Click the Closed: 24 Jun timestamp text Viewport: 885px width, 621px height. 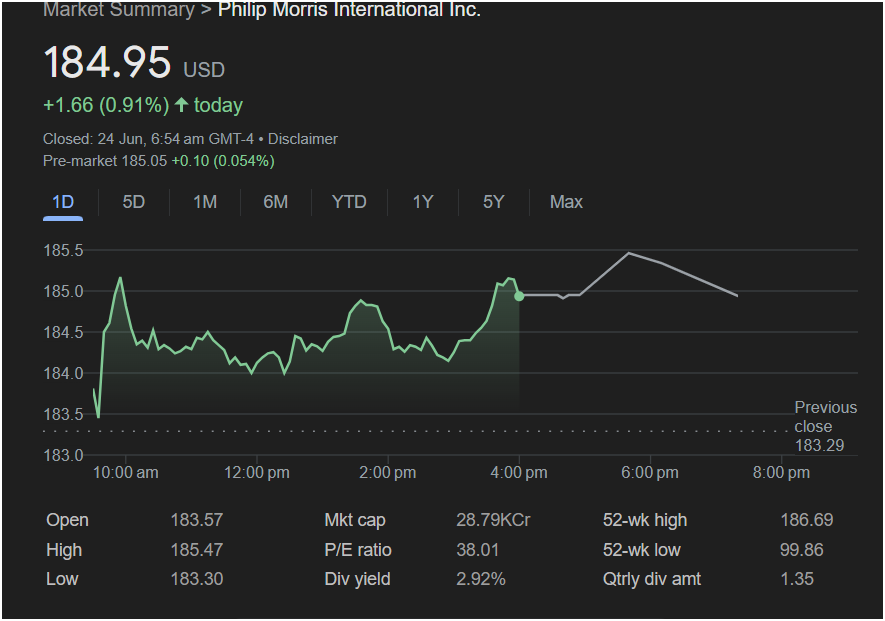click(148, 139)
